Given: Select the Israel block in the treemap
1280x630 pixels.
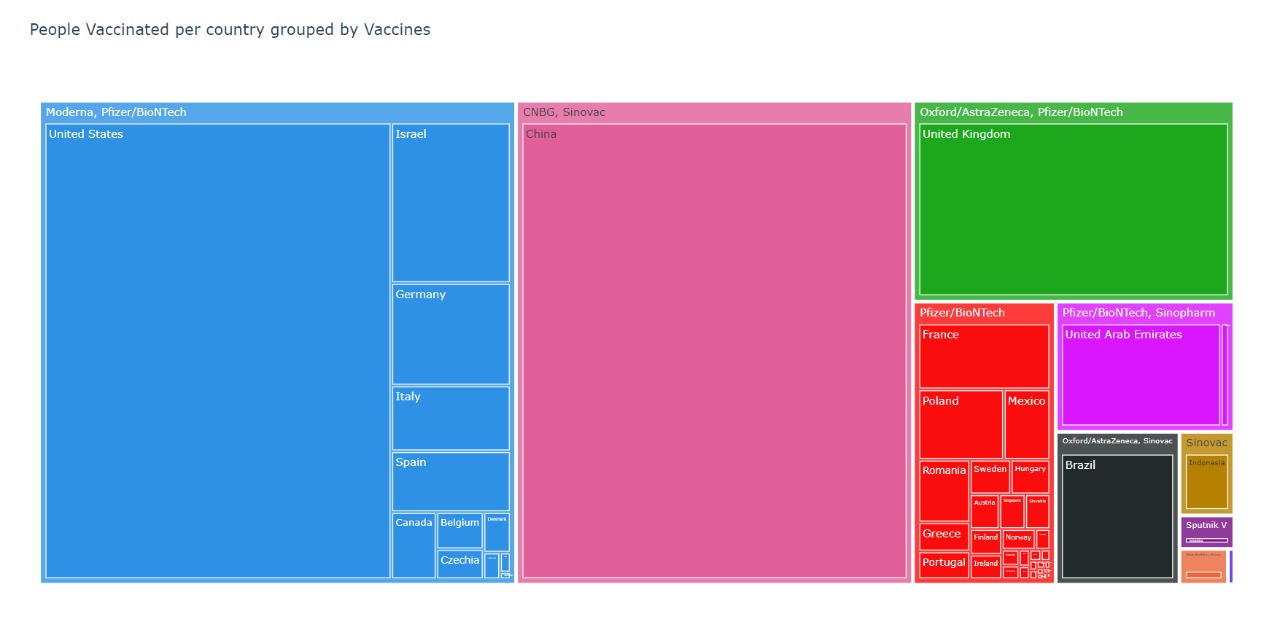Looking at the screenshot, I should 451,203.
